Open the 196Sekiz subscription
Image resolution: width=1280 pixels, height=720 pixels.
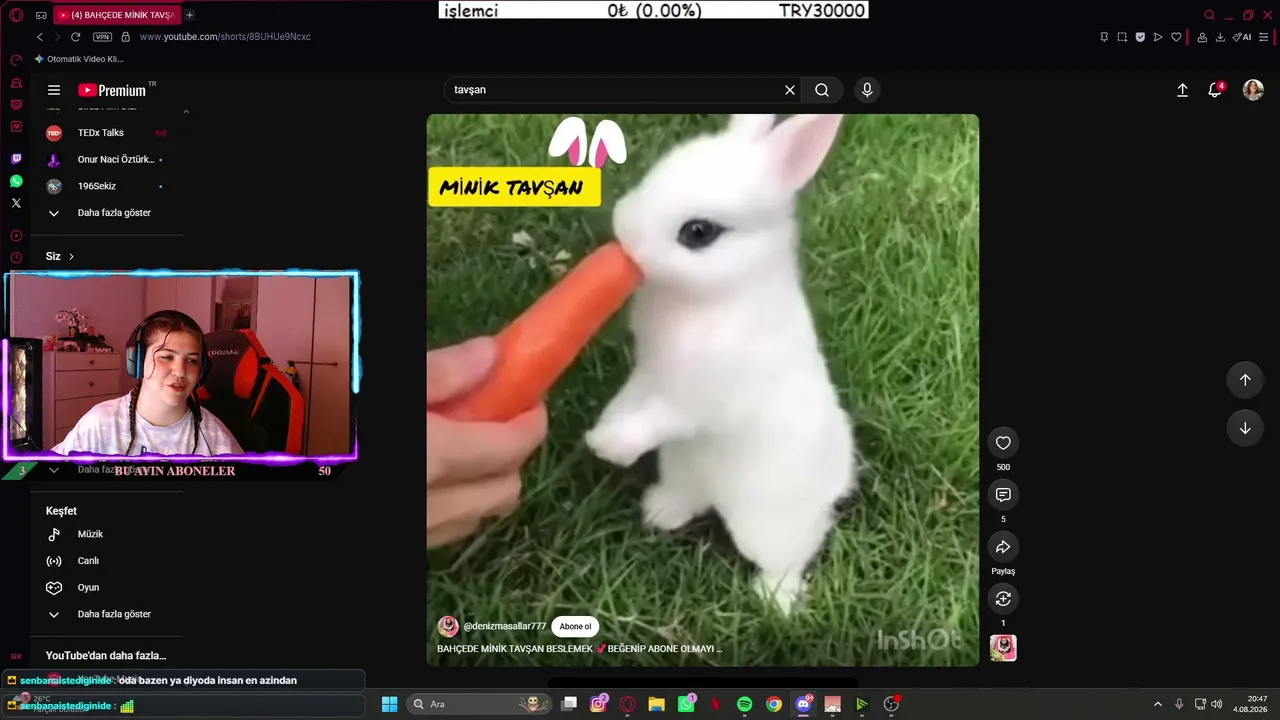tap(107, 186)
